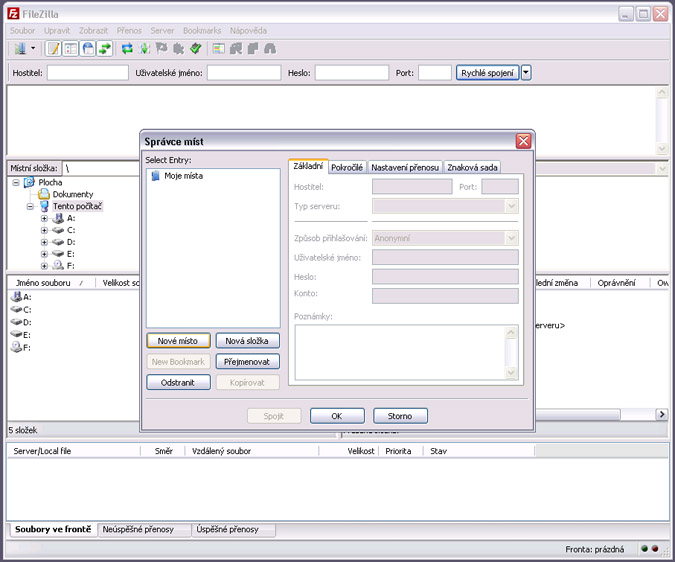Toggle the transfer queue display icon
675x562 pixels.
point(104,49)
